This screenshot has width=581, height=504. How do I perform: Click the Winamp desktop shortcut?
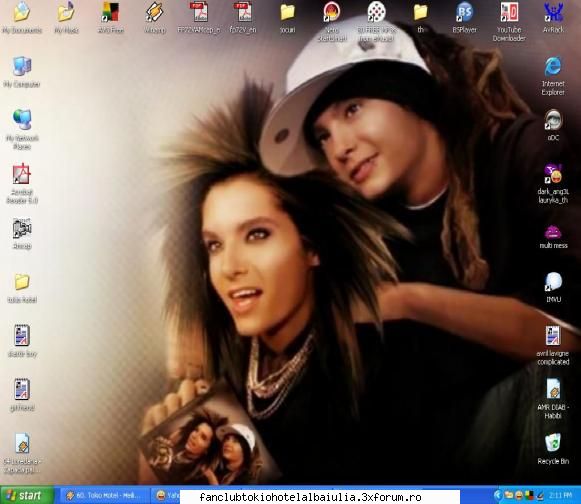point(154,17)
